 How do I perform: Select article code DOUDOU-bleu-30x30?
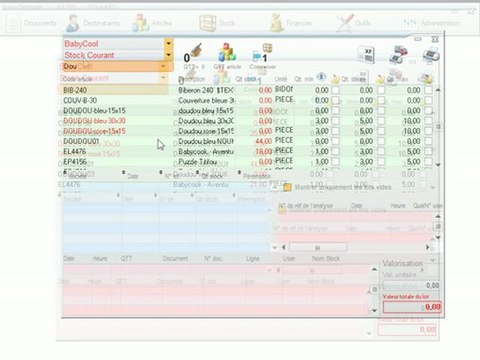pyautogui.click(x=94, y=121)
